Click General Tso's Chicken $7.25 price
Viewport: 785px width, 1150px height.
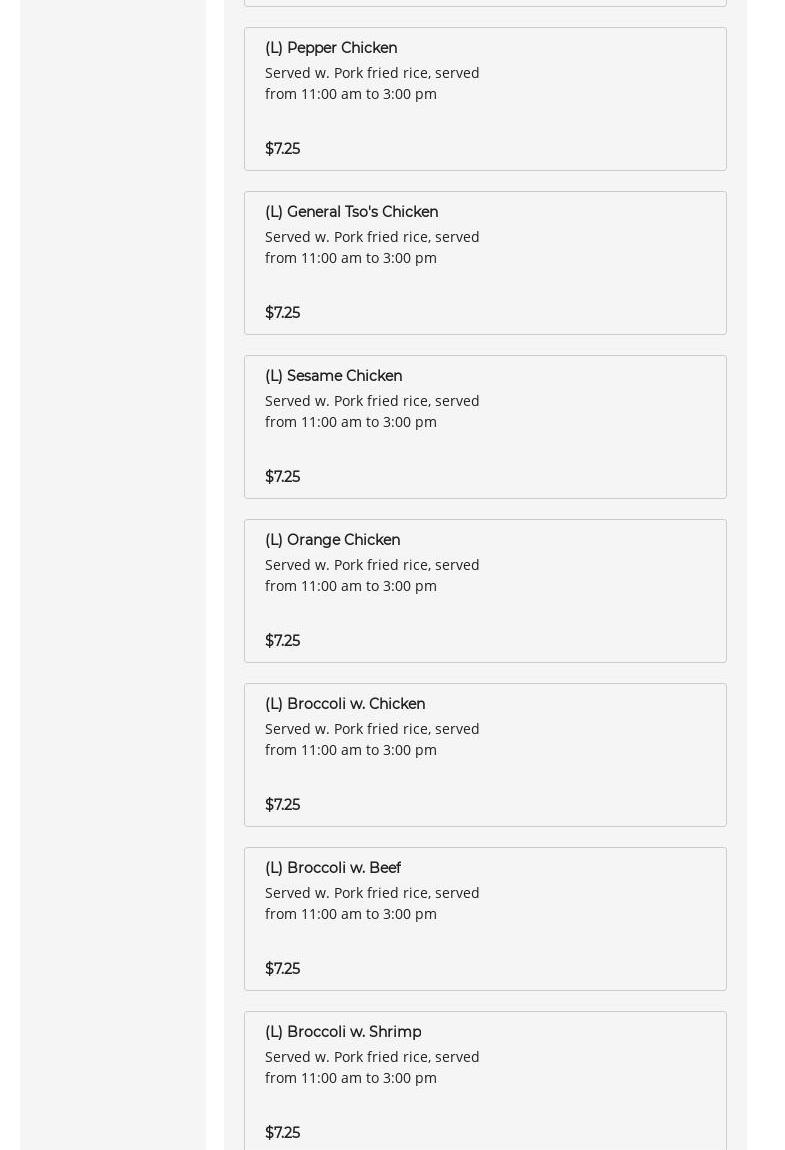coord(282,313)
